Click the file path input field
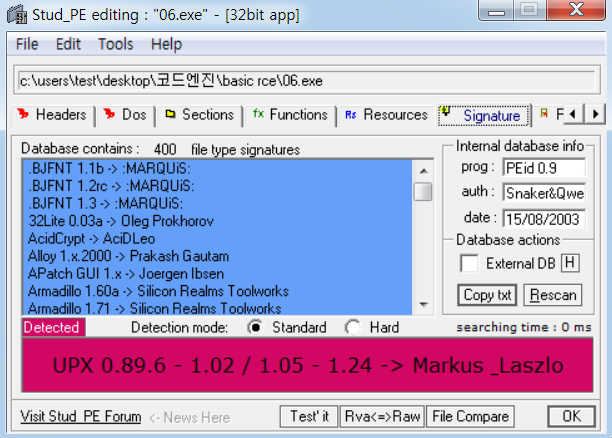The height and width of the screenshot is (438, 612). point(307,81)
